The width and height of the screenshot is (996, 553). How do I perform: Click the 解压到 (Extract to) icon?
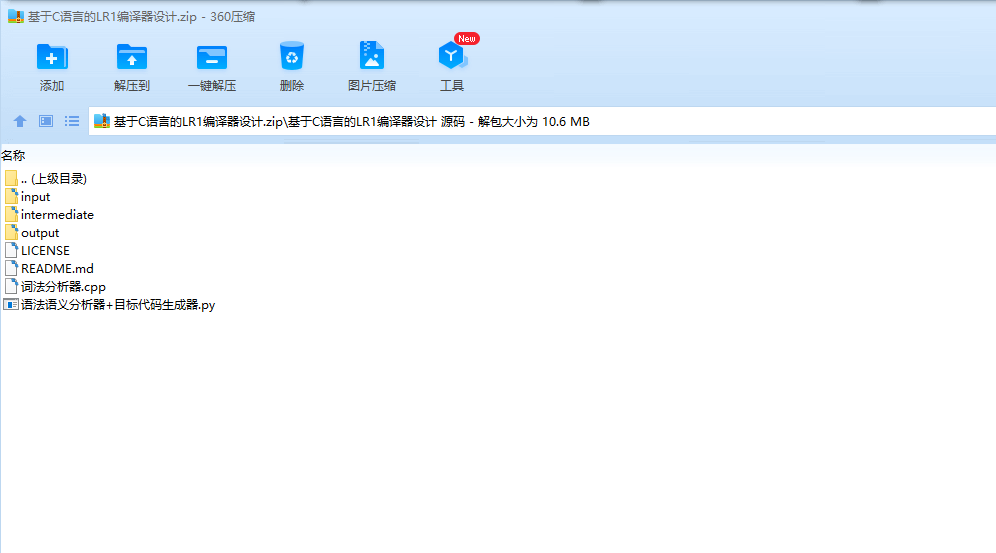point(131,57)
